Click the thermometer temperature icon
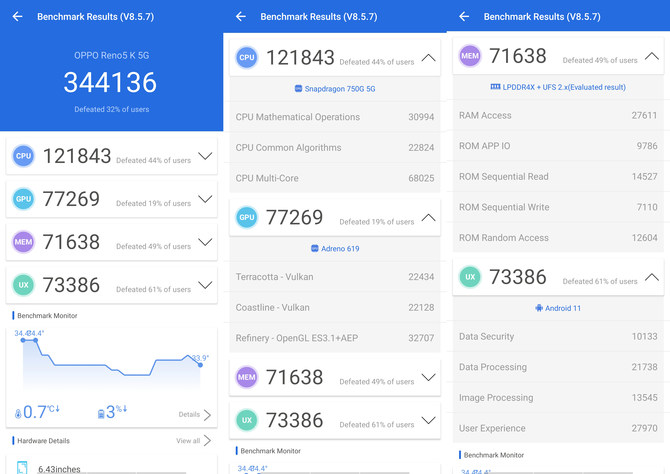 click(x=18, y=414)
